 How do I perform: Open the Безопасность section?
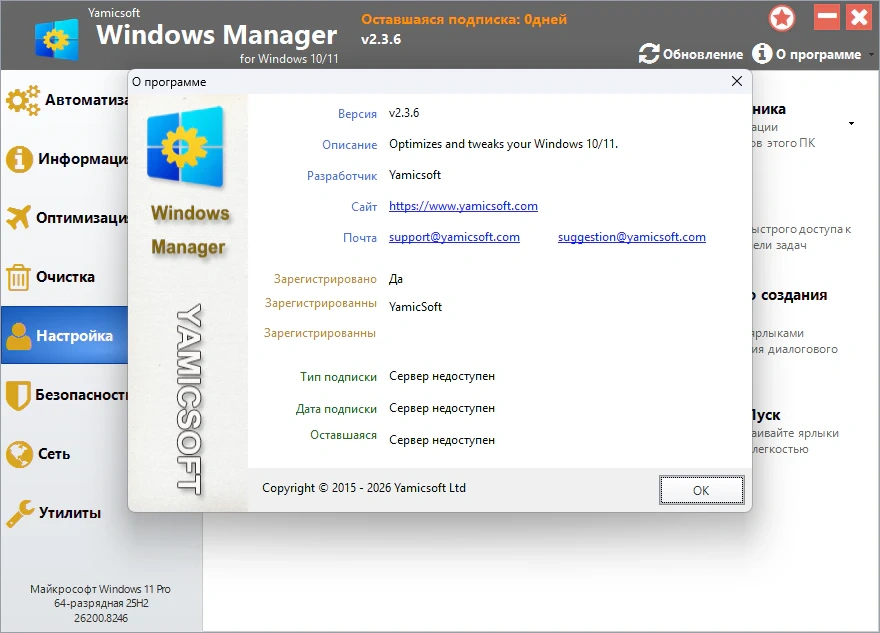click(64, 395)
